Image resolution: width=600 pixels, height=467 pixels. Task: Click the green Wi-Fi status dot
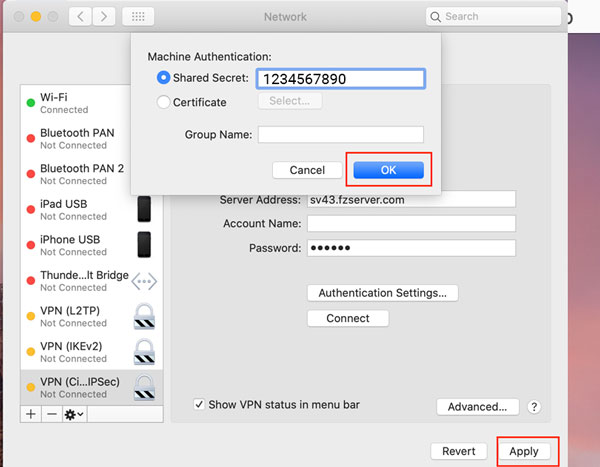[31, 103]
